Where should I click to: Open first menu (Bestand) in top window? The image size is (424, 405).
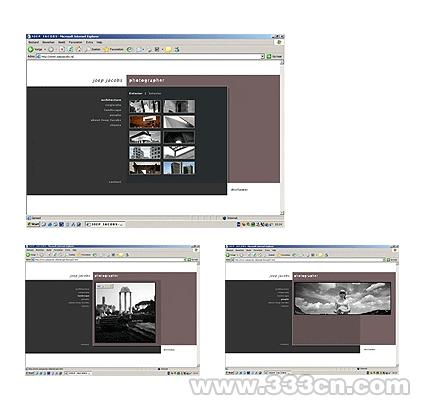(33, 42)
